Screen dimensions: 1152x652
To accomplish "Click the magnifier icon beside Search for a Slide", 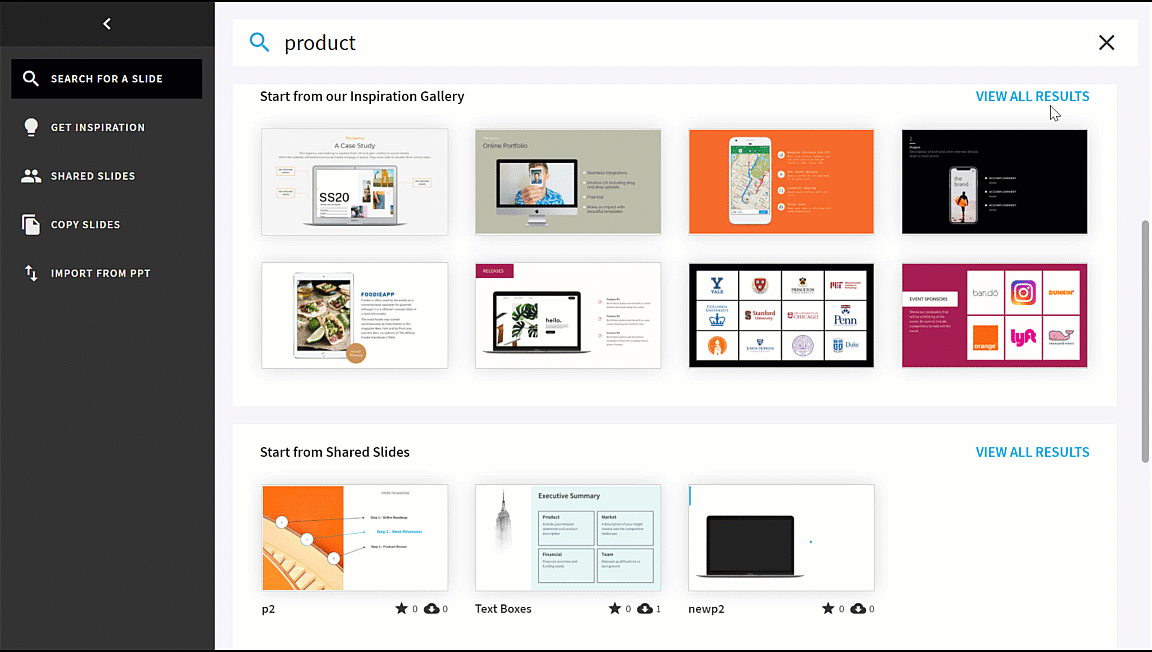I will pyautogui.click(x=30, y=78).
